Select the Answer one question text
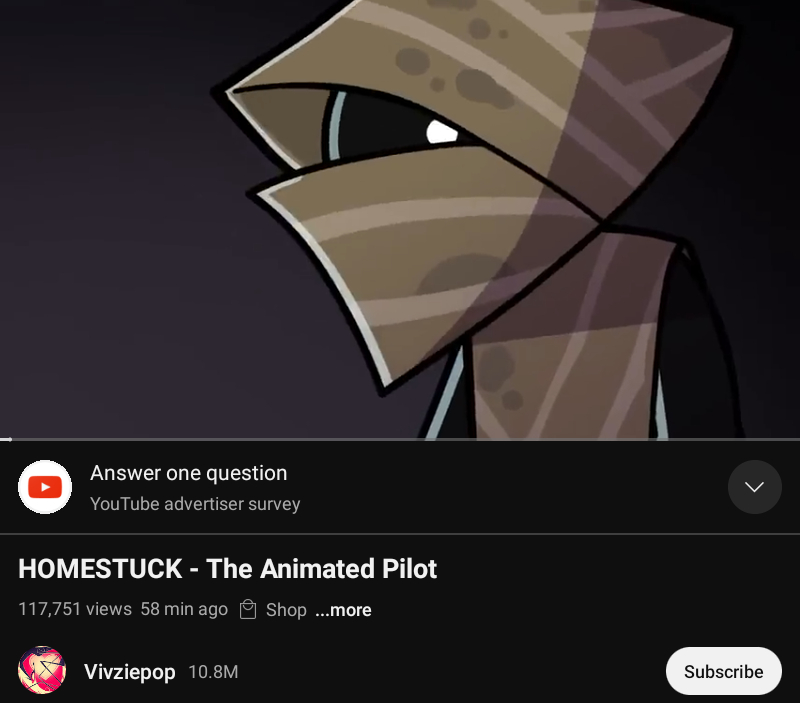 click(x=189, y=473)
